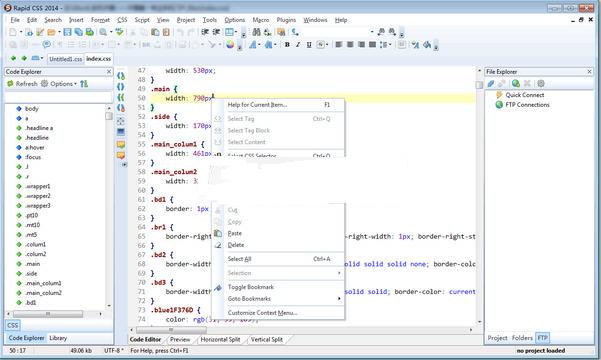Click the Save file floppy icon
This screenshot has height=360, width=601.
tap(67, 33)
